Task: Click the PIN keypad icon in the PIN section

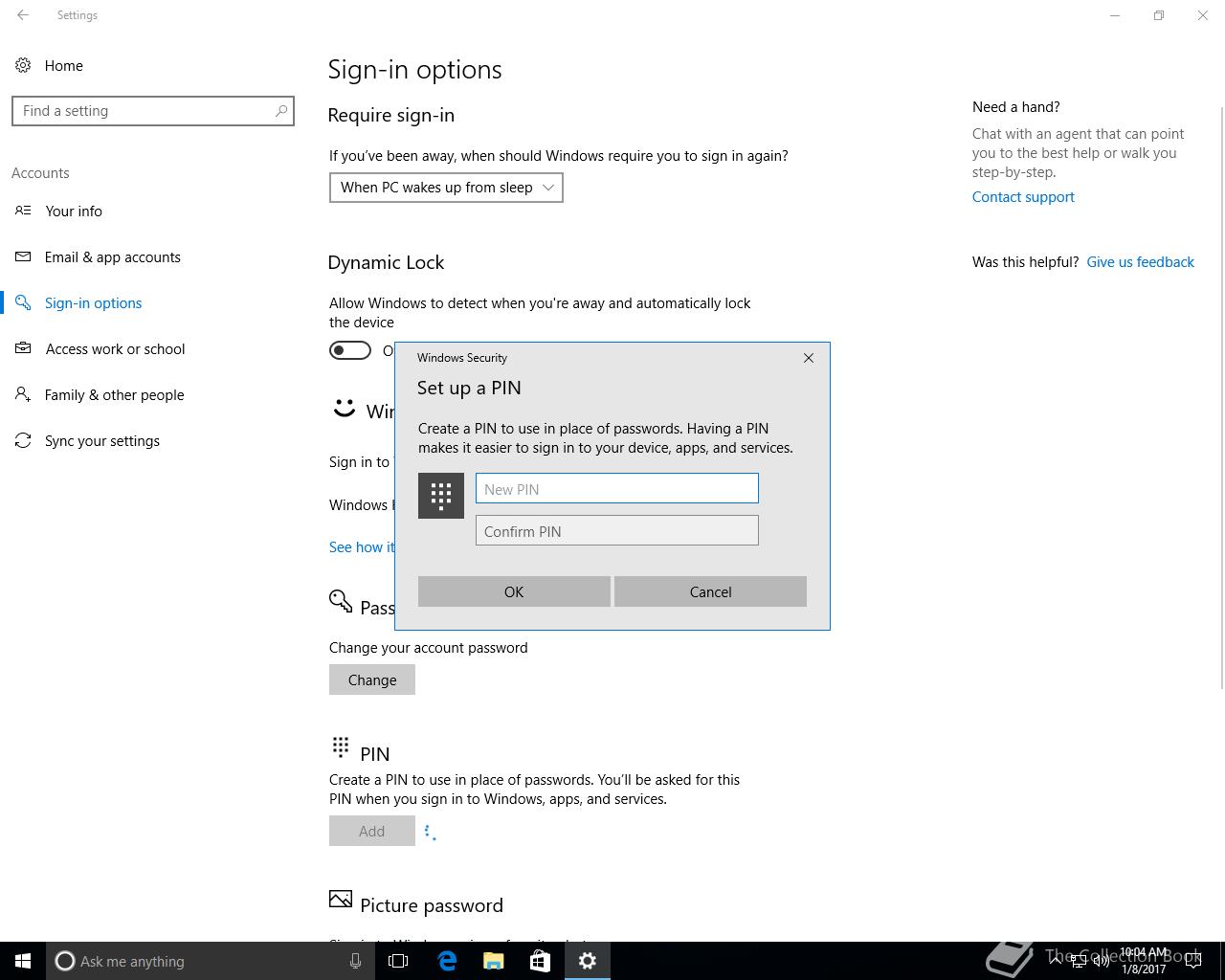Action: coord(341,746)
